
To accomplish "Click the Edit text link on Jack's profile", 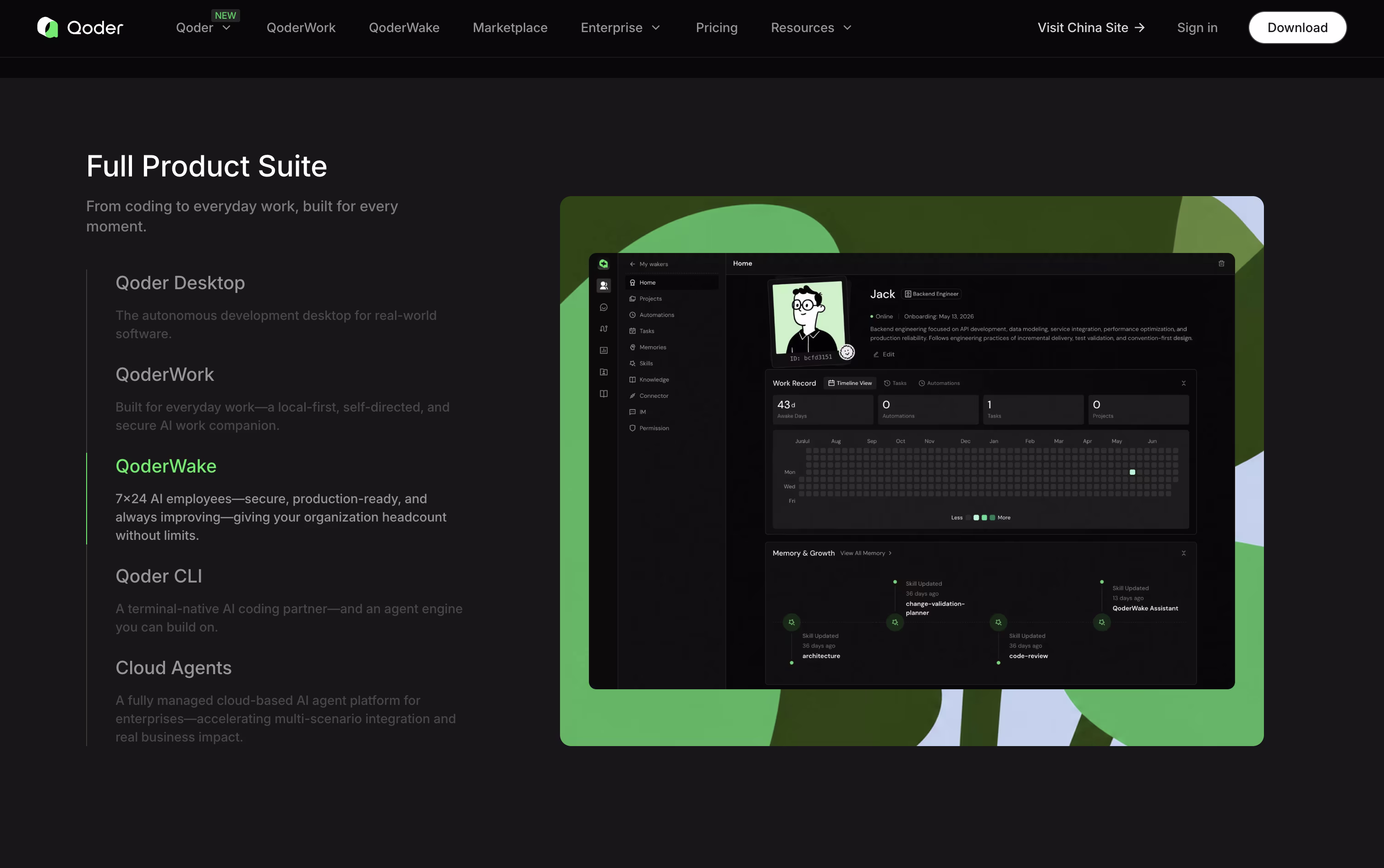I will [x=888, y=355].
